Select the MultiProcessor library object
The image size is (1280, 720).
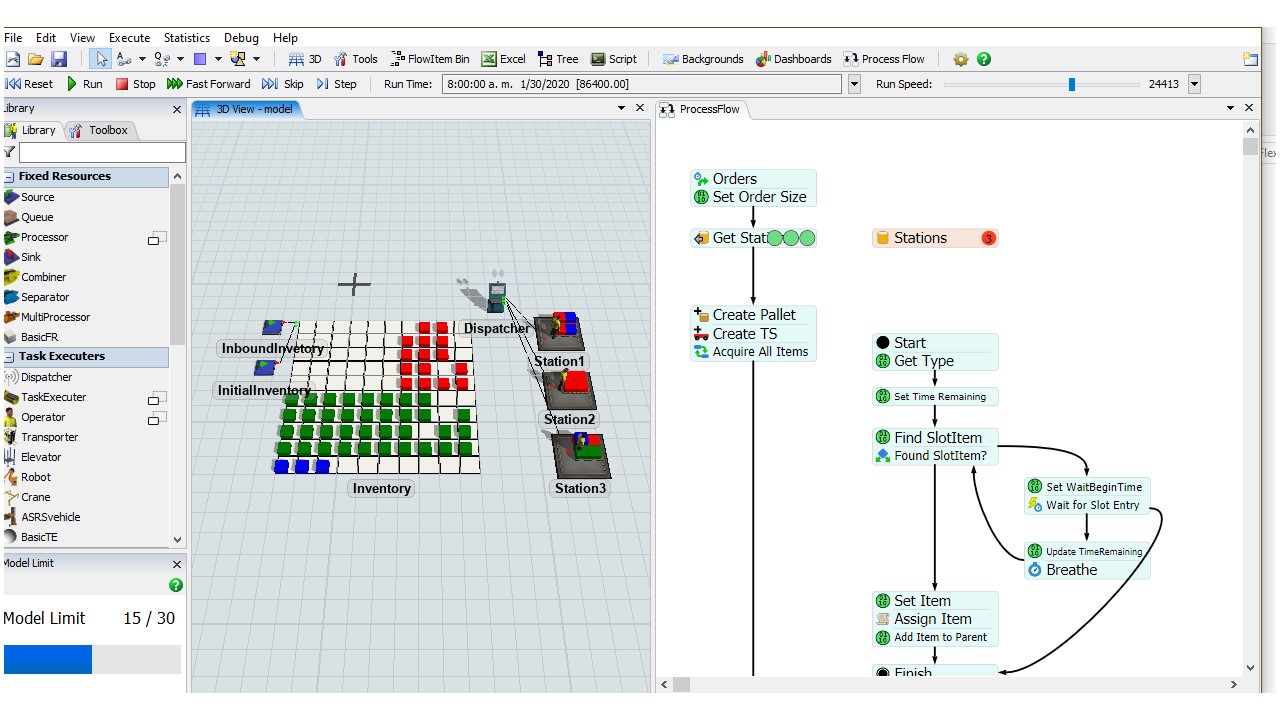tap(55, 317)
